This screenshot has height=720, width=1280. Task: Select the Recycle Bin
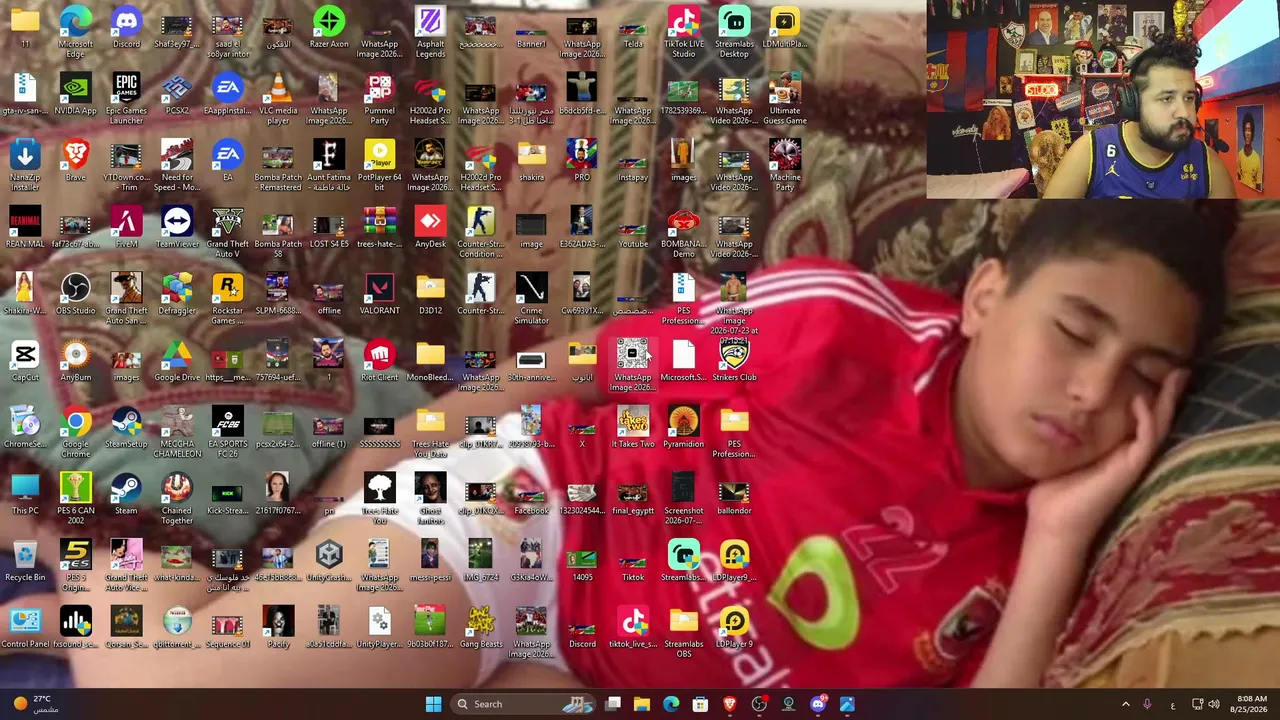click(25, 561)
